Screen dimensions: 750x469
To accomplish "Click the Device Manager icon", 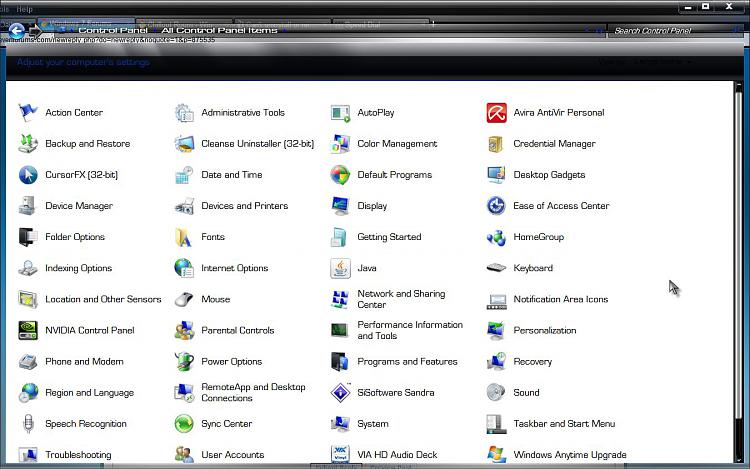I will [x=28, y=206].
